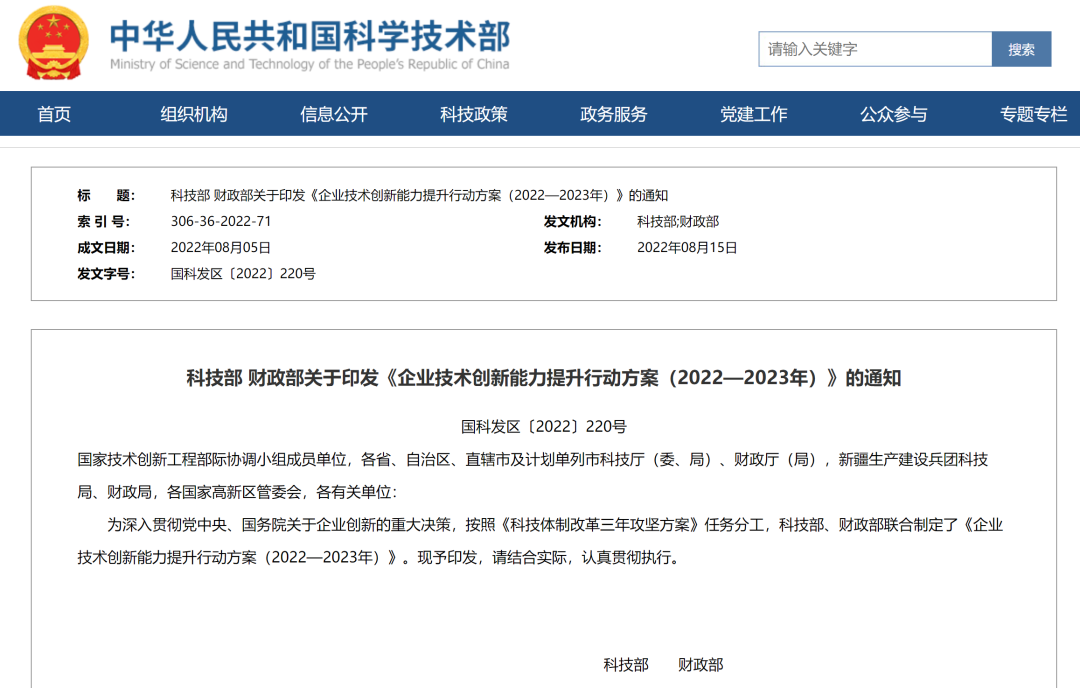Click the 发文字号 label
The image size is (1080, 688).
click(x=106, y=273)
